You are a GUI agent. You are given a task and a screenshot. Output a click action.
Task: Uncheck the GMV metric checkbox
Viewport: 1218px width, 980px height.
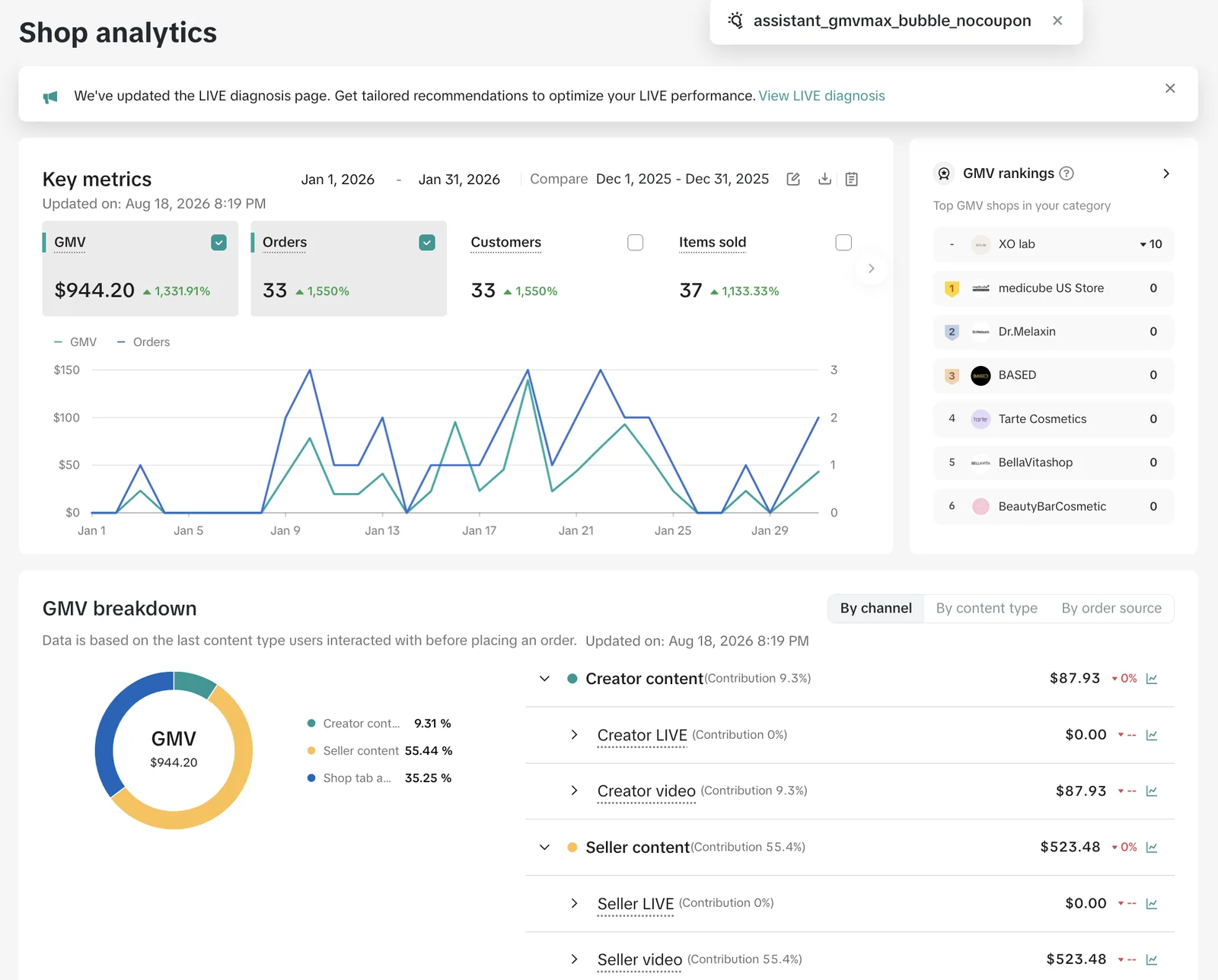[x=218, y=243]
